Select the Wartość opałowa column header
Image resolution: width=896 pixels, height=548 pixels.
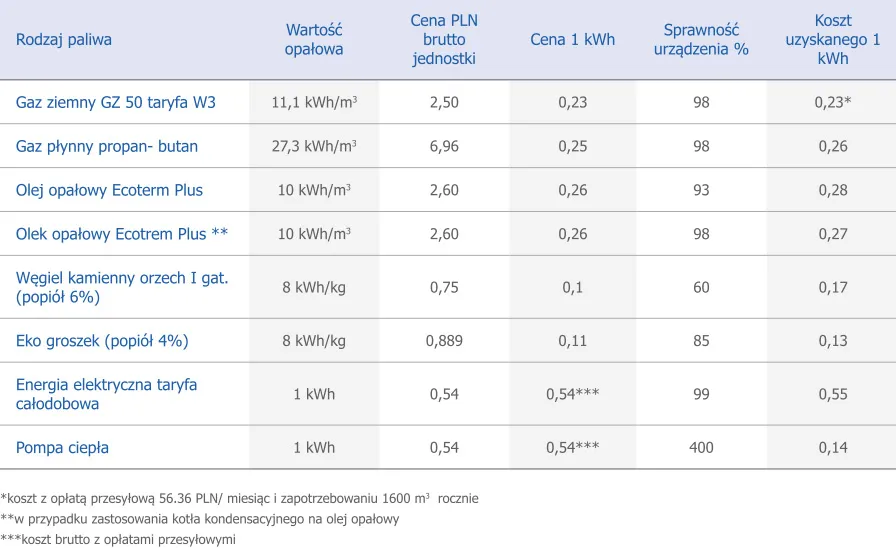coord(314,40)
